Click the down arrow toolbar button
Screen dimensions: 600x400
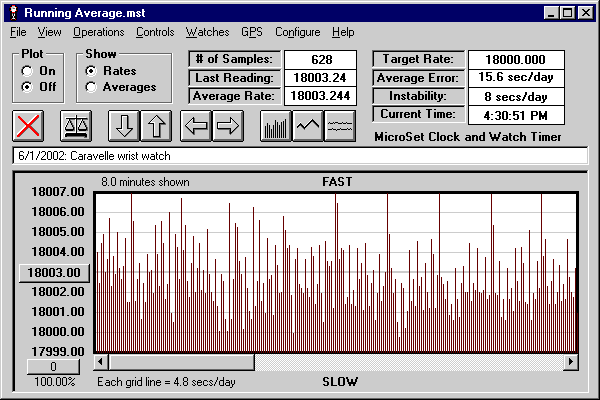(124, 126)
